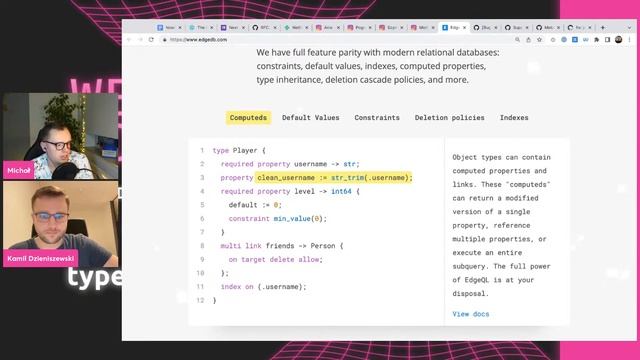The height and width of the screenshot is (360, 640).
Task: Click 'multi link friends -> Person' line
Action: (282, 246)
